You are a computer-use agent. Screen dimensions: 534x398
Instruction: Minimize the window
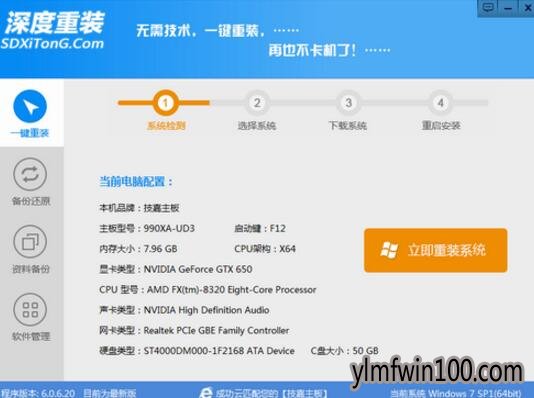pos(508,7)
